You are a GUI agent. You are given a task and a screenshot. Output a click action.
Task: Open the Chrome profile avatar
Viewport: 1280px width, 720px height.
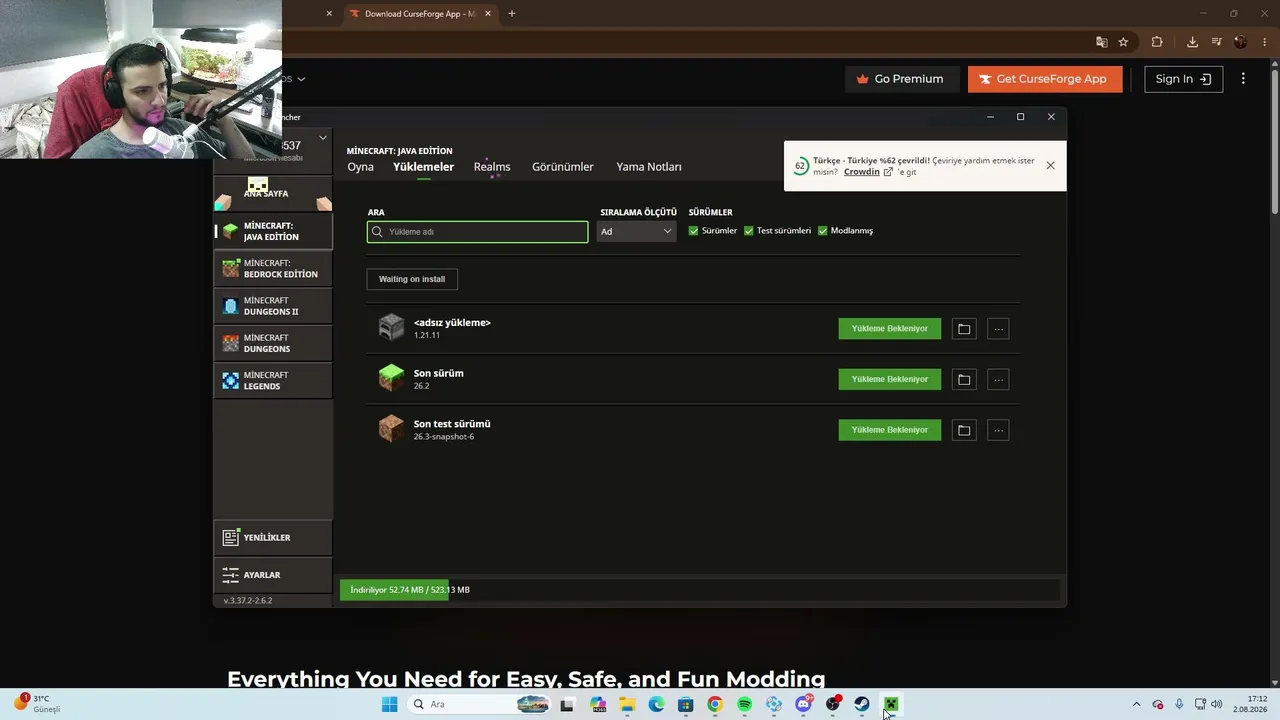pyautogui.click(x=1241, y=42)
